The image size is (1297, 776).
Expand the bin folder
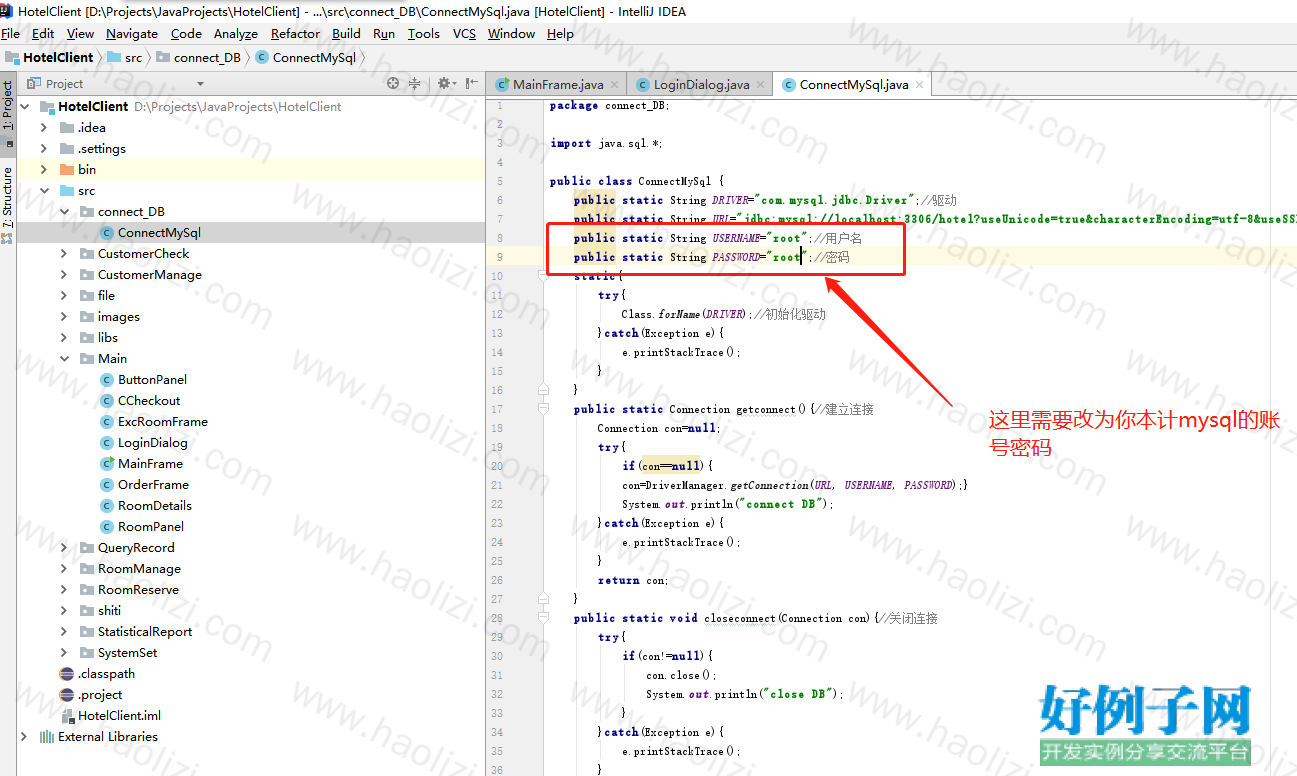point(44,170)
